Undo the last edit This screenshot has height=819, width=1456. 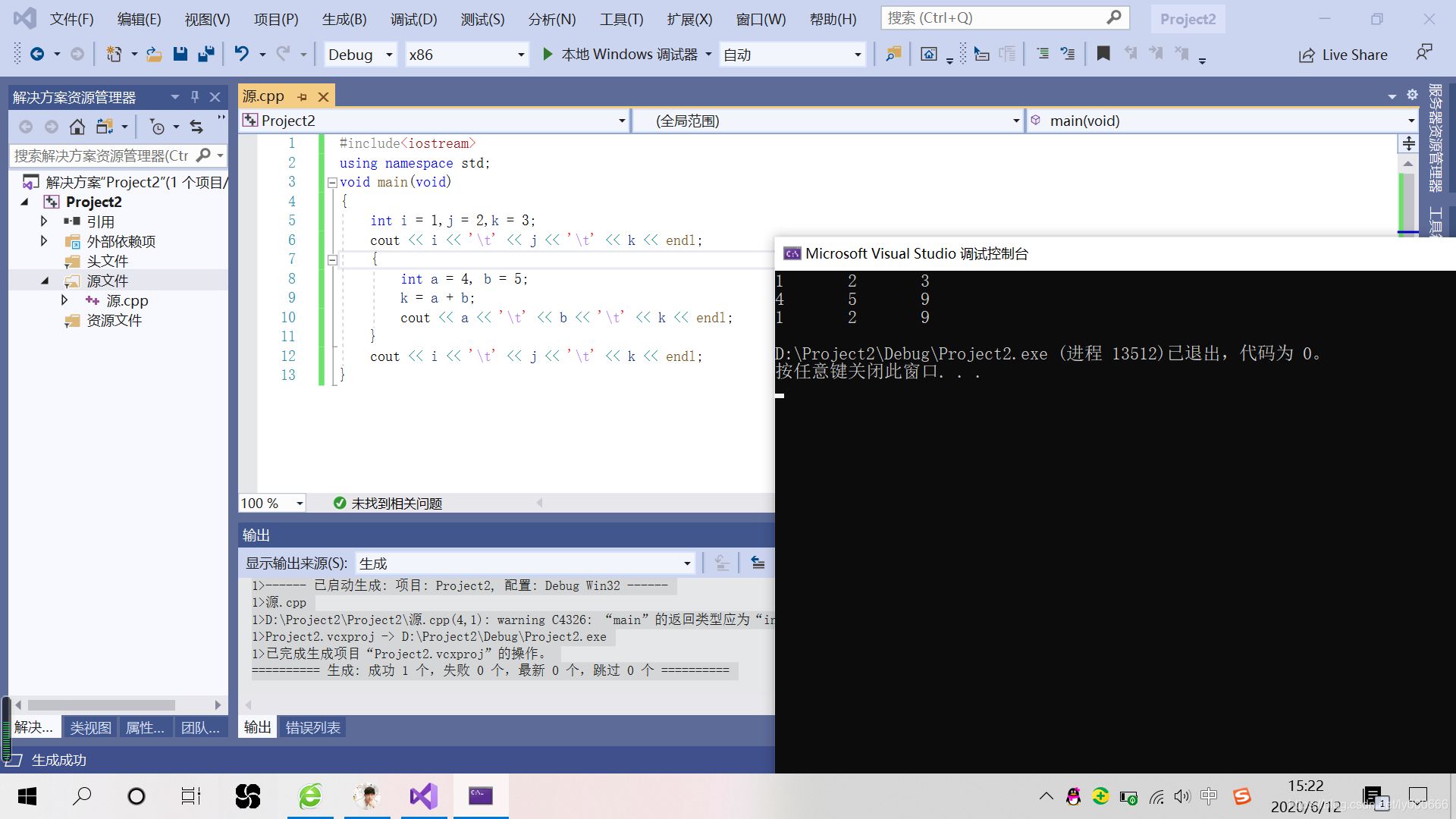click(241, 54)
